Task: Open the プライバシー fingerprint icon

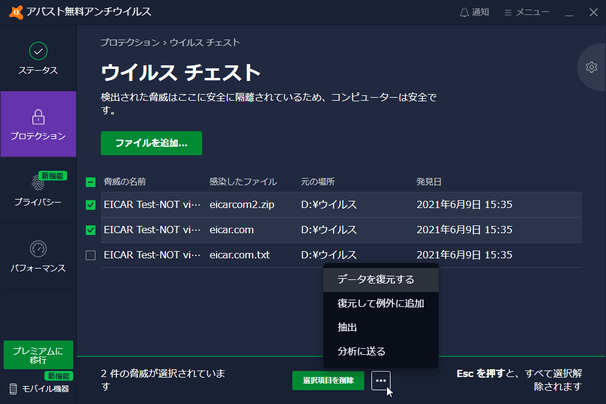Action: pos(38,183)
